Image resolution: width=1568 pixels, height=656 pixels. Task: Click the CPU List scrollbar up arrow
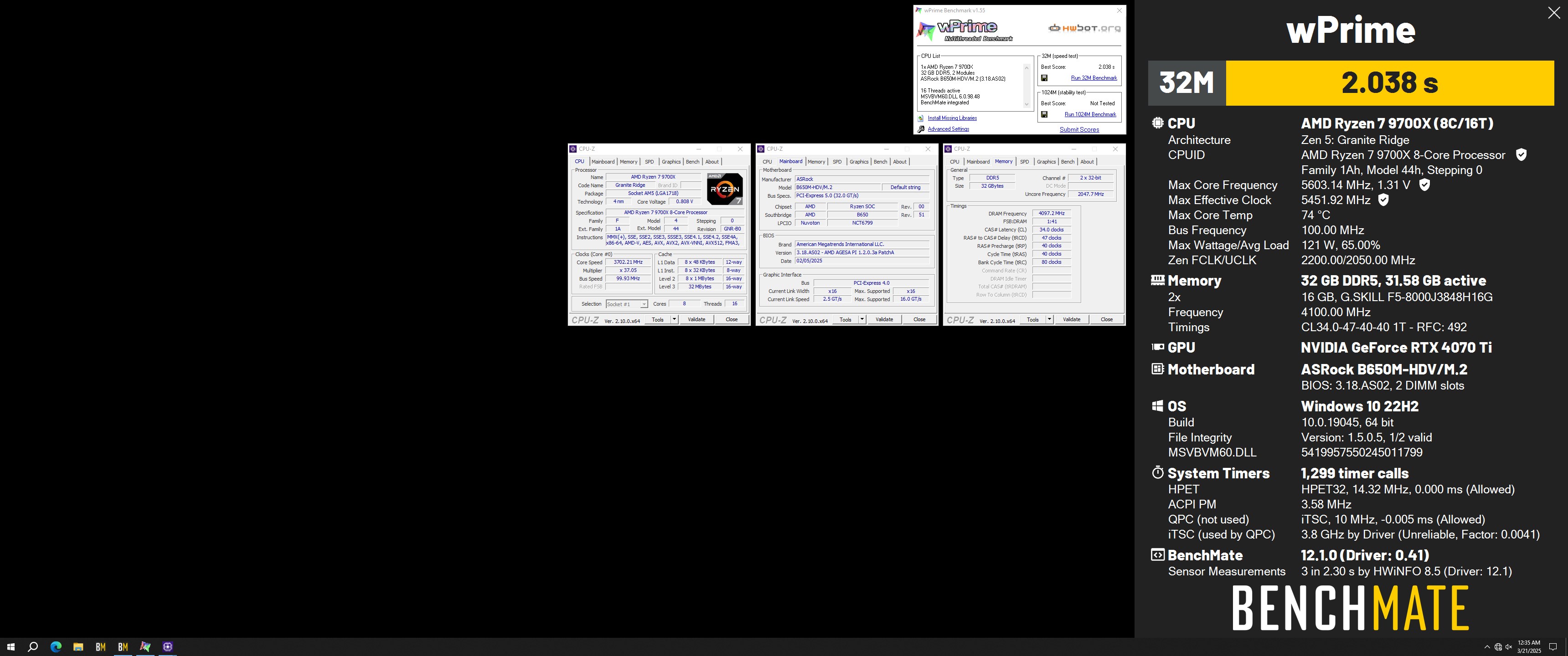1027,67
